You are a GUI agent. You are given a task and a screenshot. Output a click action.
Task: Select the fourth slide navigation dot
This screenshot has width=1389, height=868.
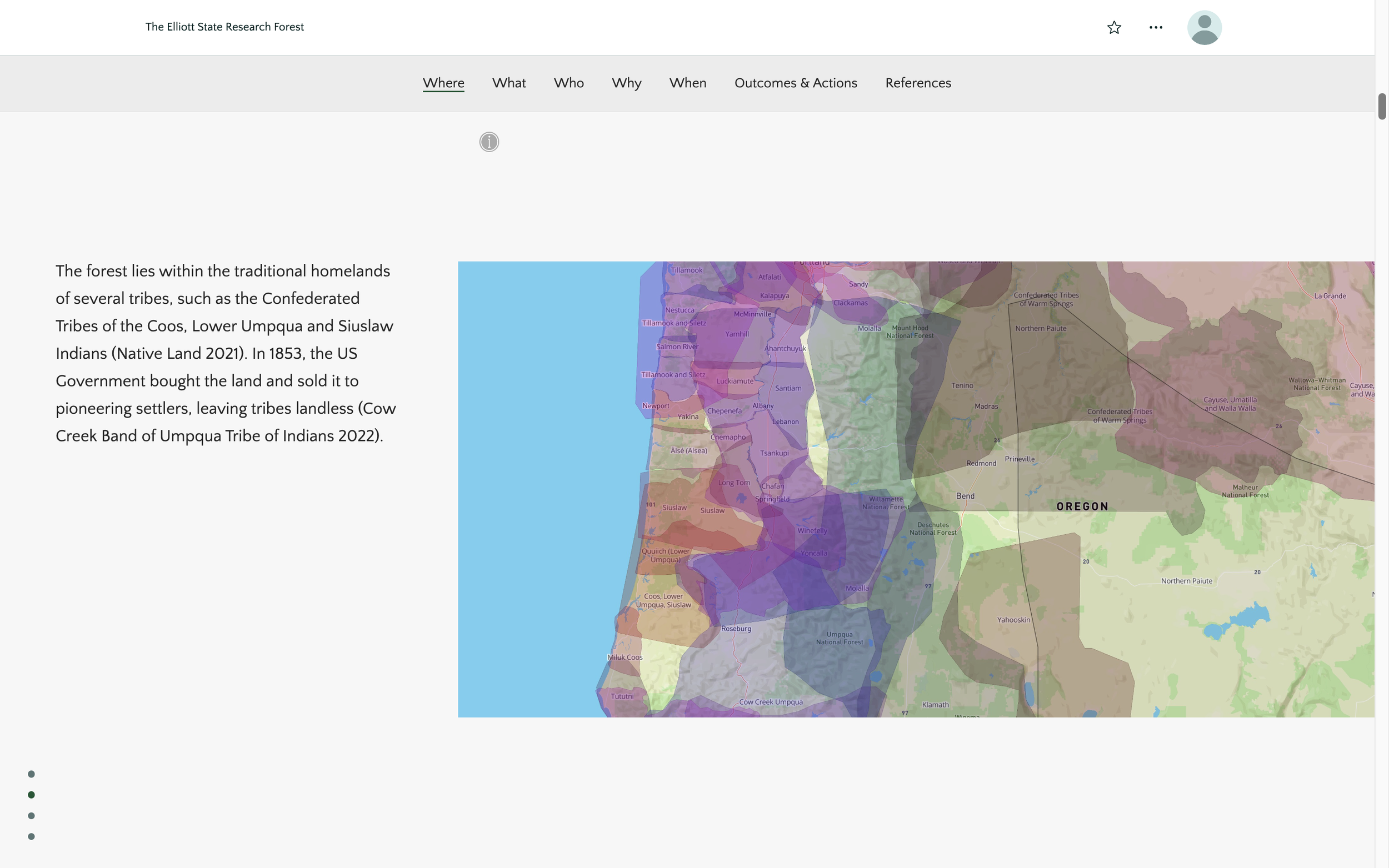(32, 836)
